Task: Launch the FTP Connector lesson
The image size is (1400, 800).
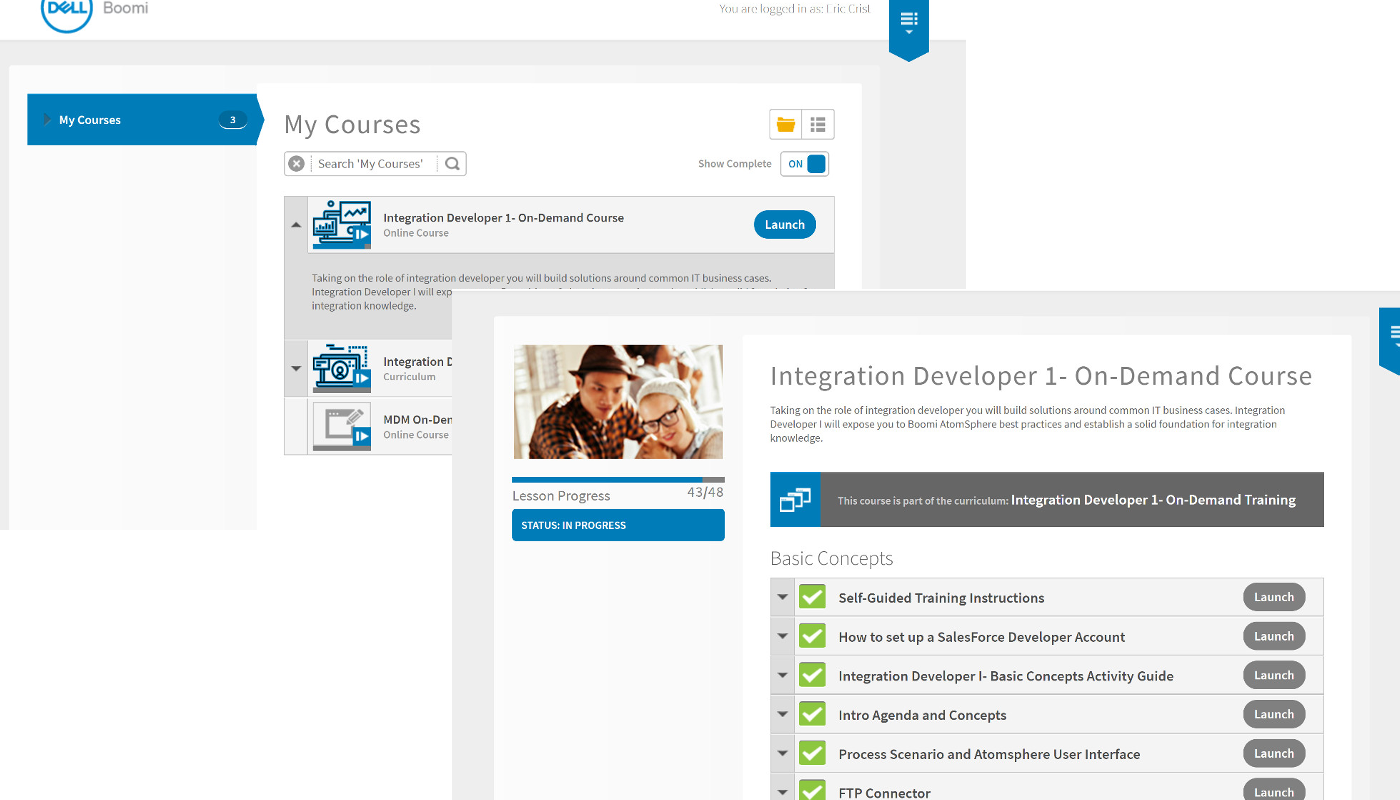Action: pos(1274,791)
